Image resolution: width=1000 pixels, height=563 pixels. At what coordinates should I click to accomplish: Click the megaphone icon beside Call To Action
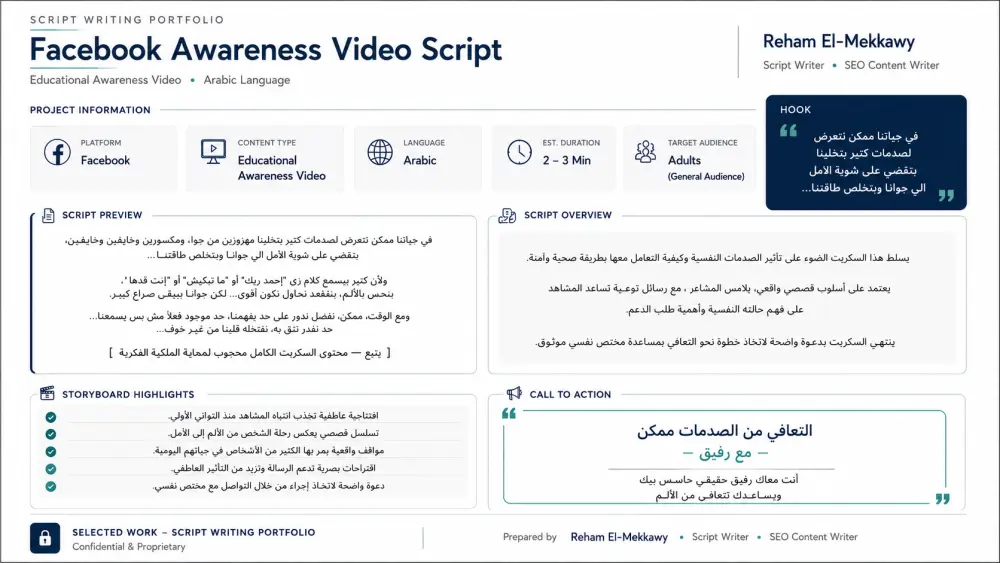(x=514, y=393)
